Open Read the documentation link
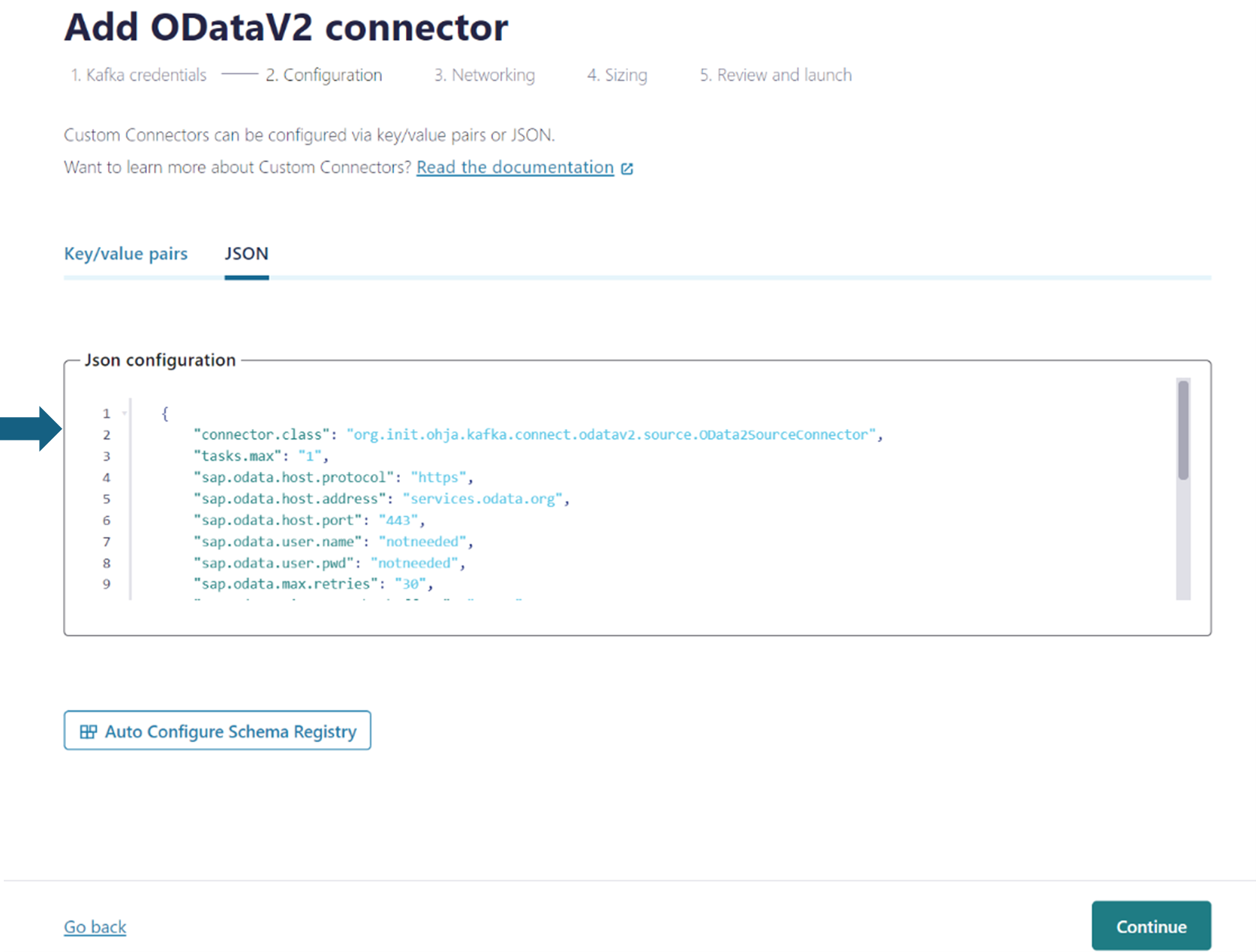Image resolution: width=1256 pixels, height=952 pixels. tap(515, 167)
